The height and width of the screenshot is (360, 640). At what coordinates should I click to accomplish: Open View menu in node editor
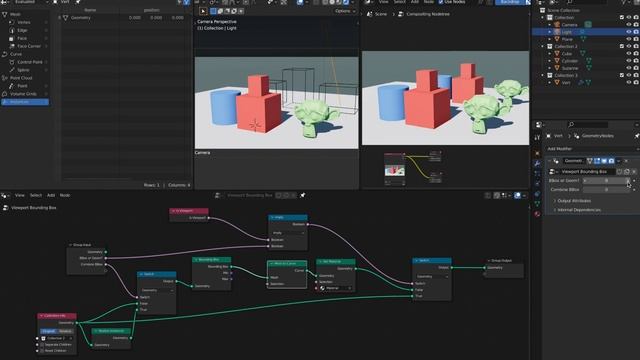(20, 196)
